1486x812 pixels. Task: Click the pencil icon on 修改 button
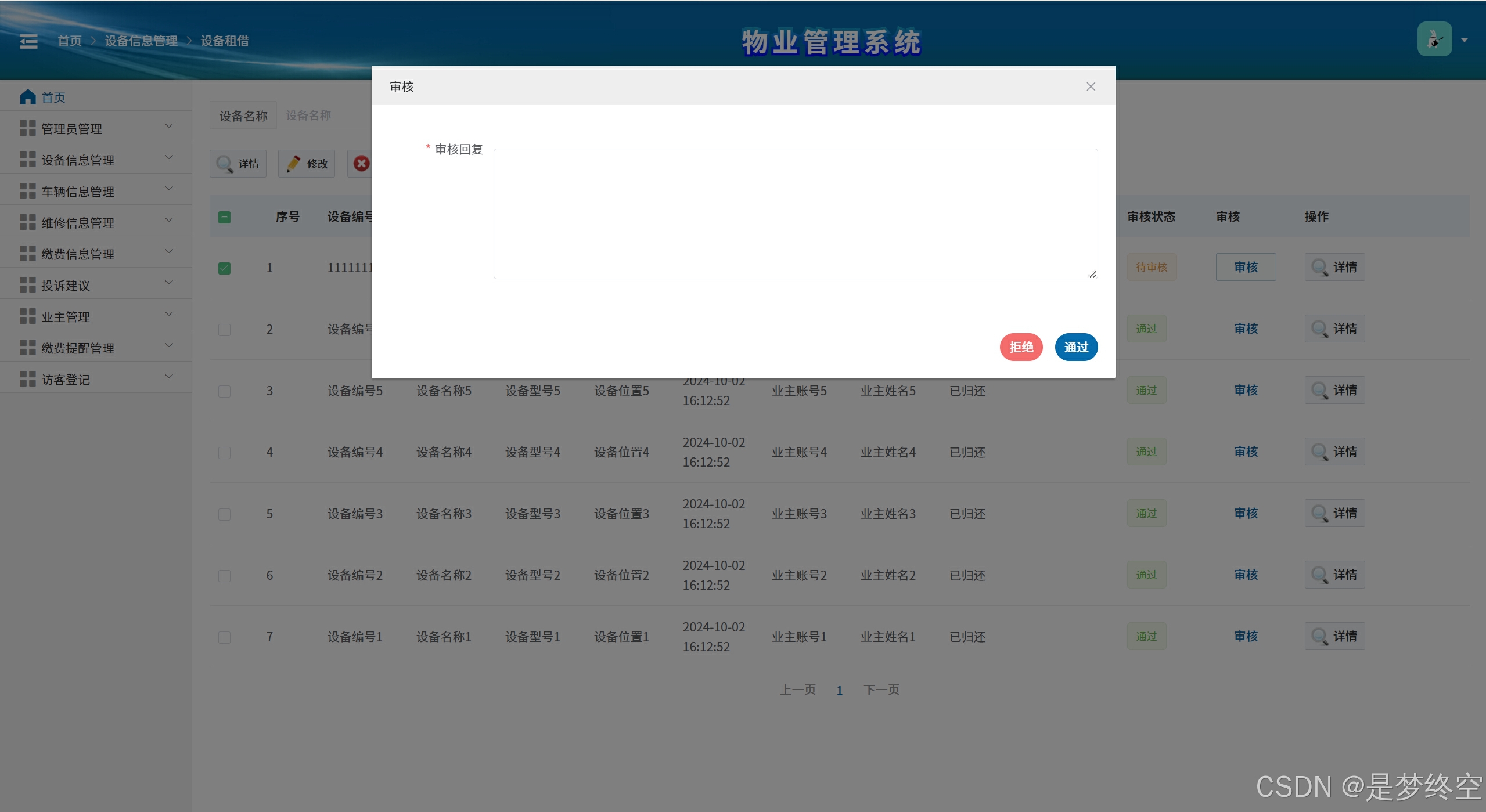pos(293,164)
